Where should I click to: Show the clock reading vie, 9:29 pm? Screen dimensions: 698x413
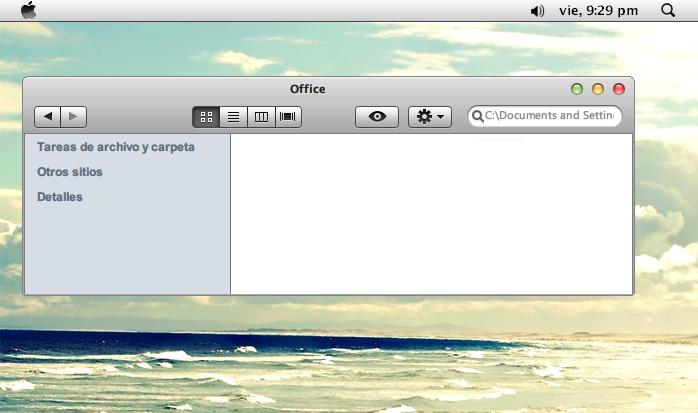pyautogui.click(x=598, y=11)
